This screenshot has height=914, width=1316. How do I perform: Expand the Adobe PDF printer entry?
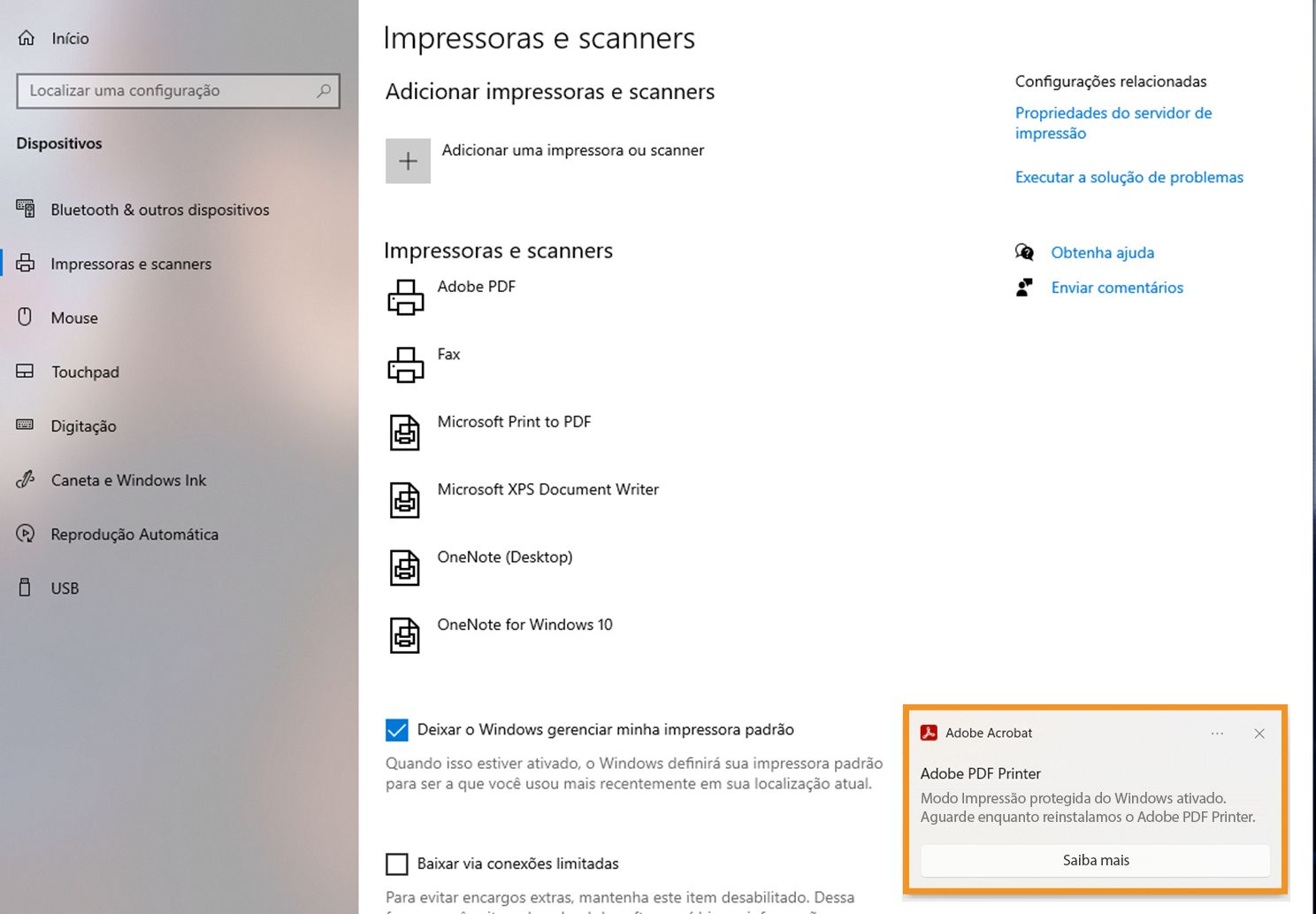477,286
